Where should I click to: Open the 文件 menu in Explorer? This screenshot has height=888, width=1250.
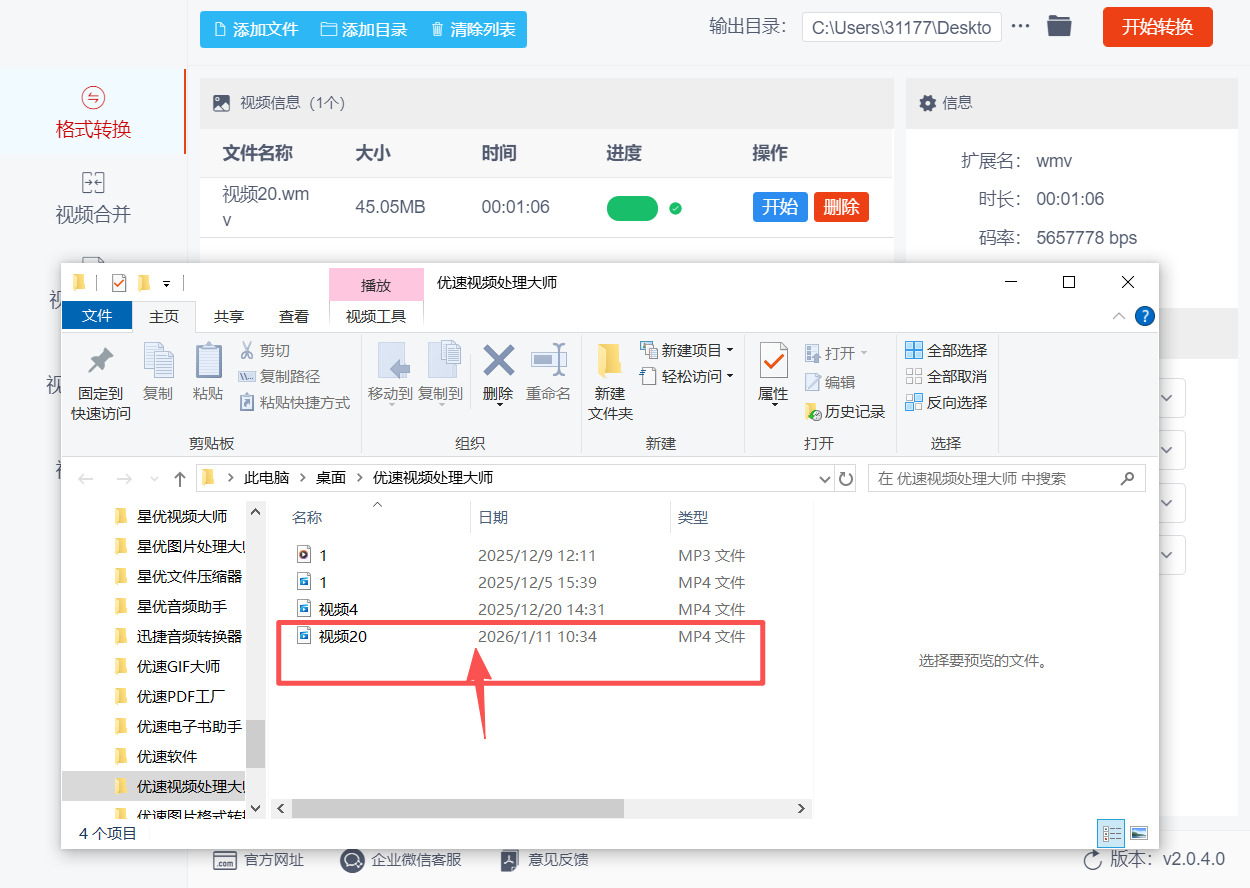coord(97,316)
